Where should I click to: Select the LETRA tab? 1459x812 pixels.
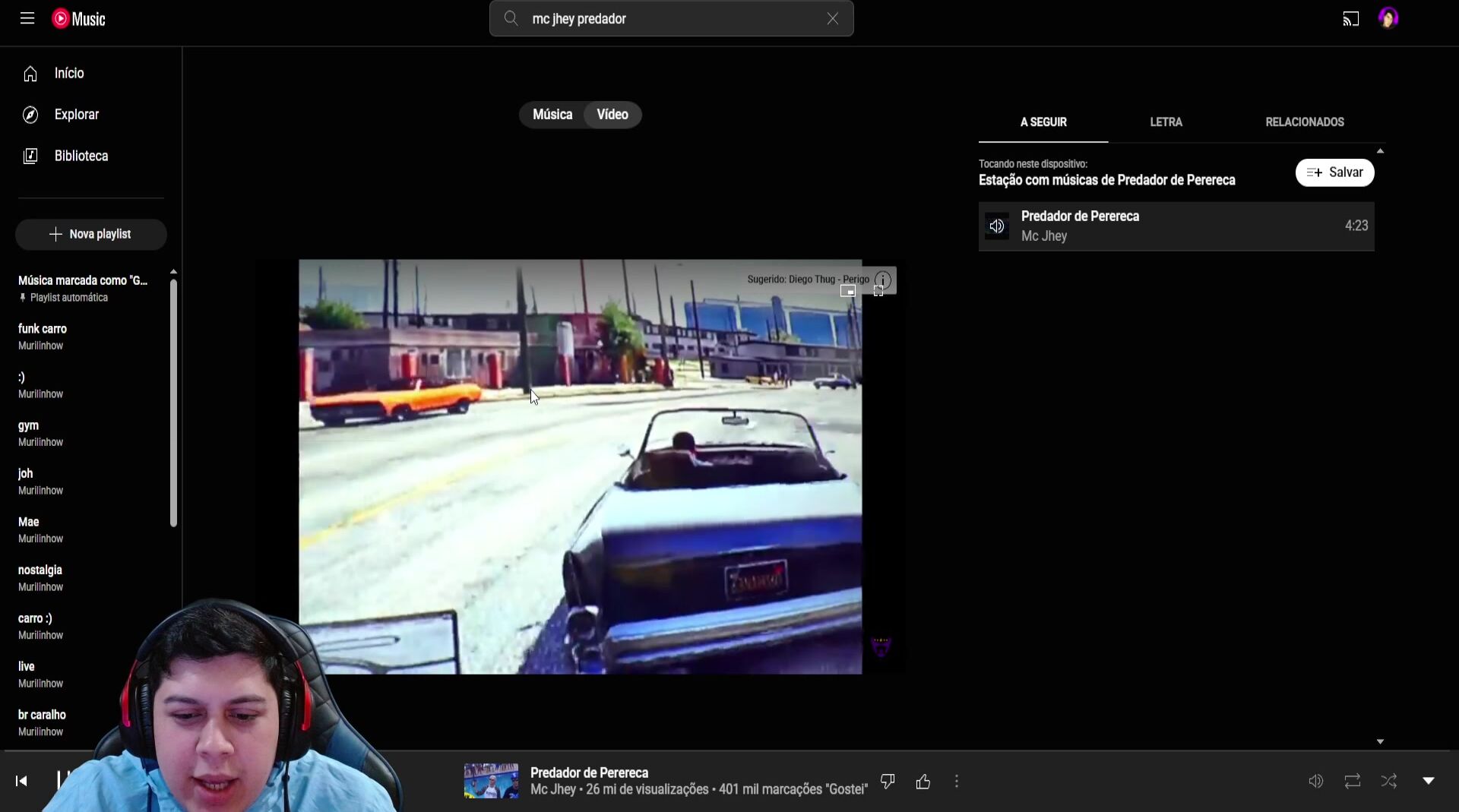(x=1166, y=122)
